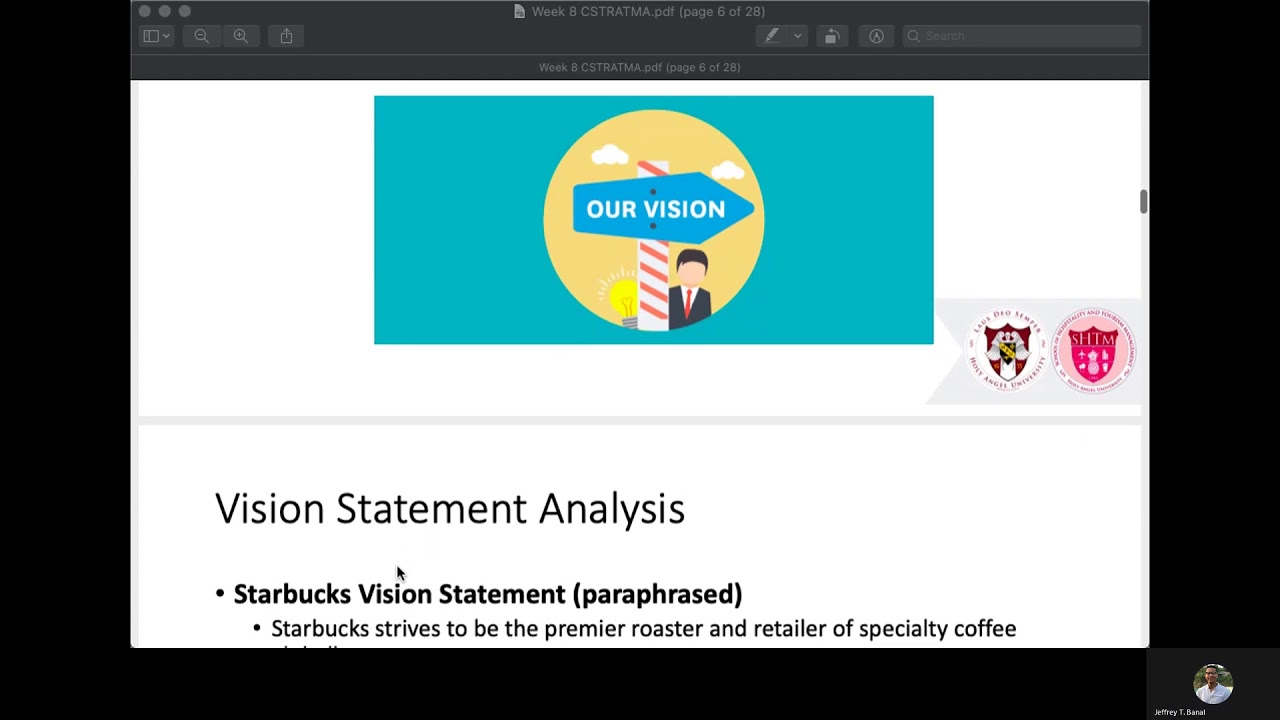The width and height of the screenshot is (1280, 720).
Task: Focus the Search field
Action: point(1021,36)
